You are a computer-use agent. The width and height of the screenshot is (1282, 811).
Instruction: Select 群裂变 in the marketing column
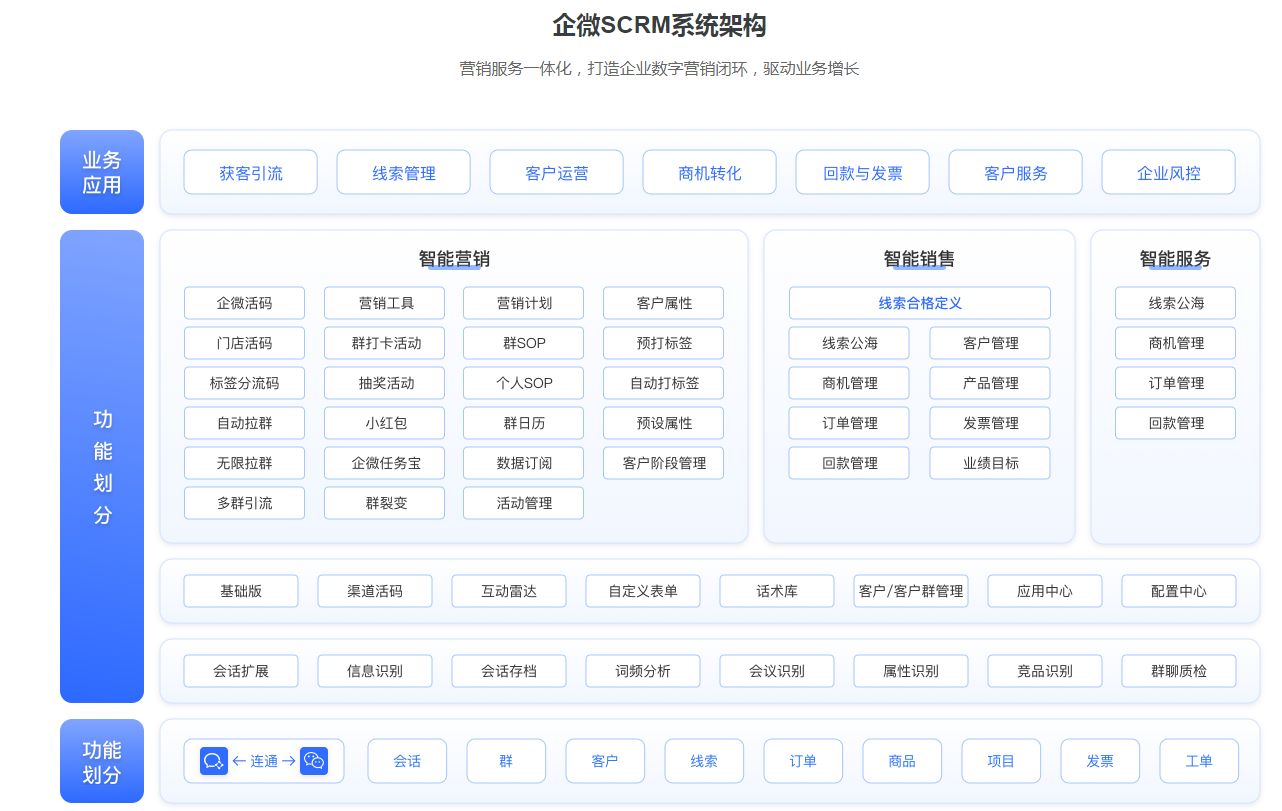[384, 503]
